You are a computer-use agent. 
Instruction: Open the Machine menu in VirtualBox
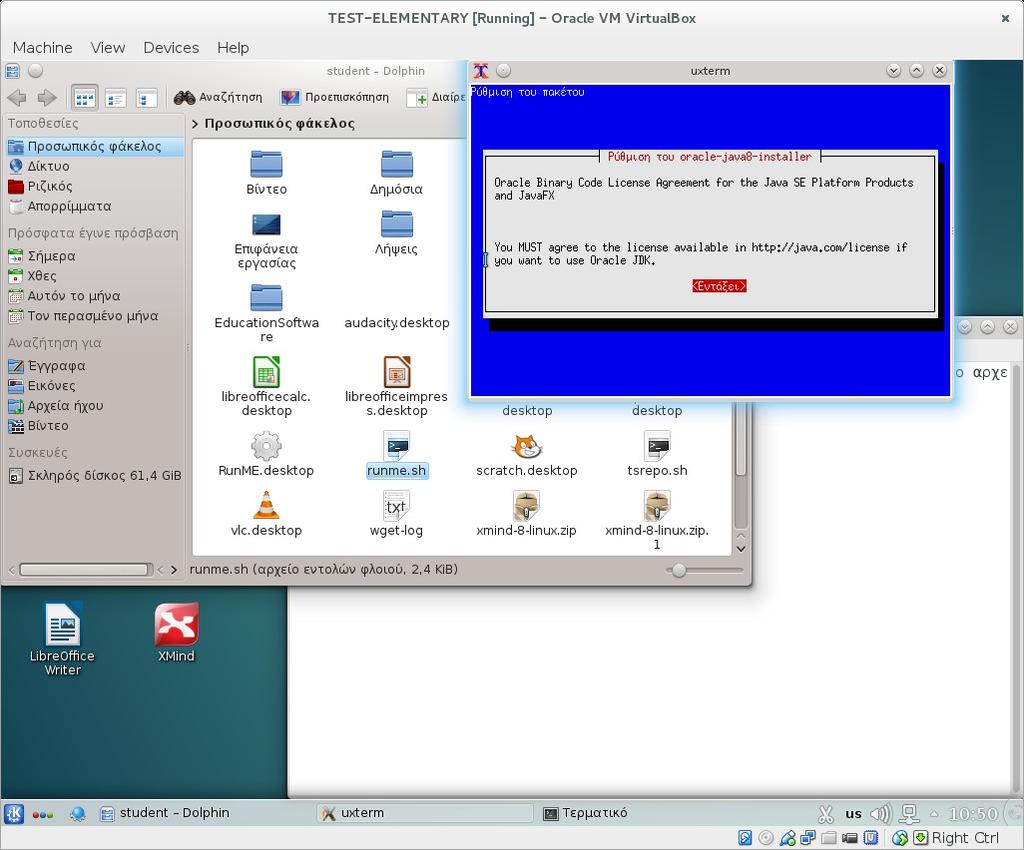pyautogui.click(x=42, y=48)
